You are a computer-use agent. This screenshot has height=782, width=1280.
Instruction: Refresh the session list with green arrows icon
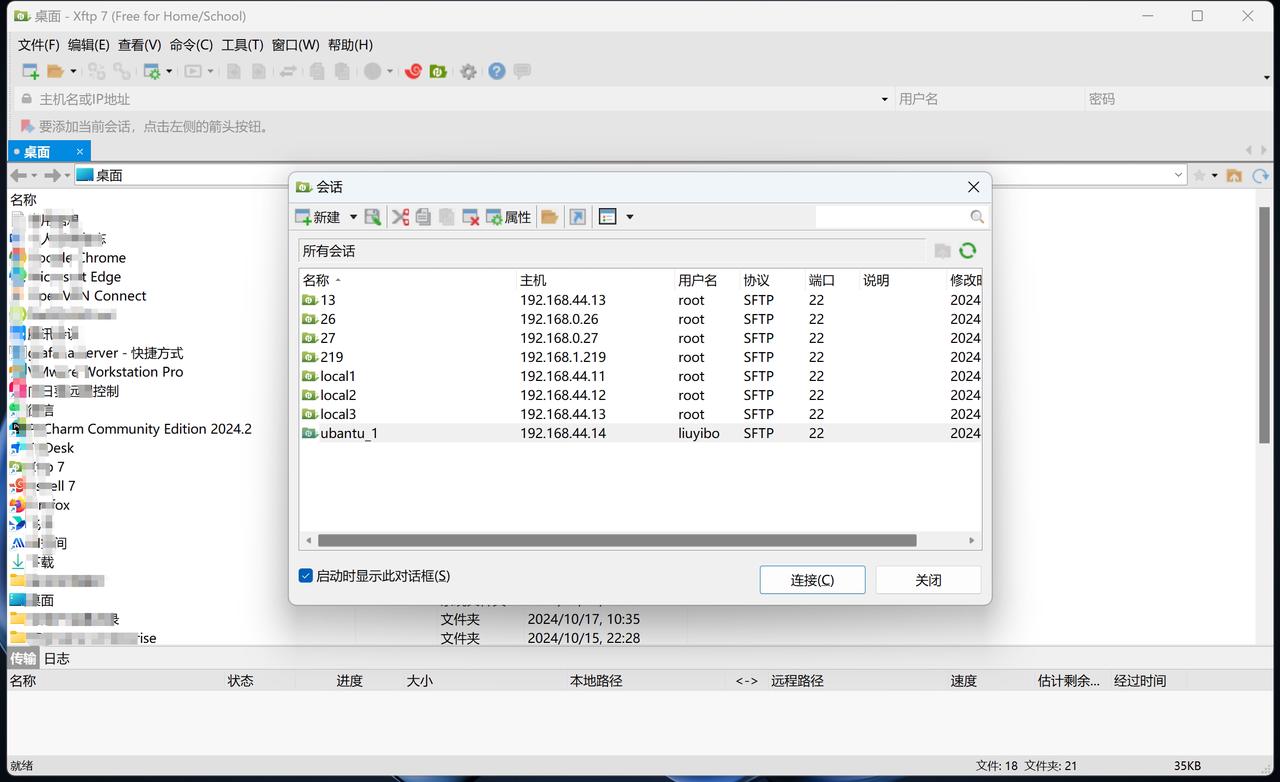tap(967, 251)
